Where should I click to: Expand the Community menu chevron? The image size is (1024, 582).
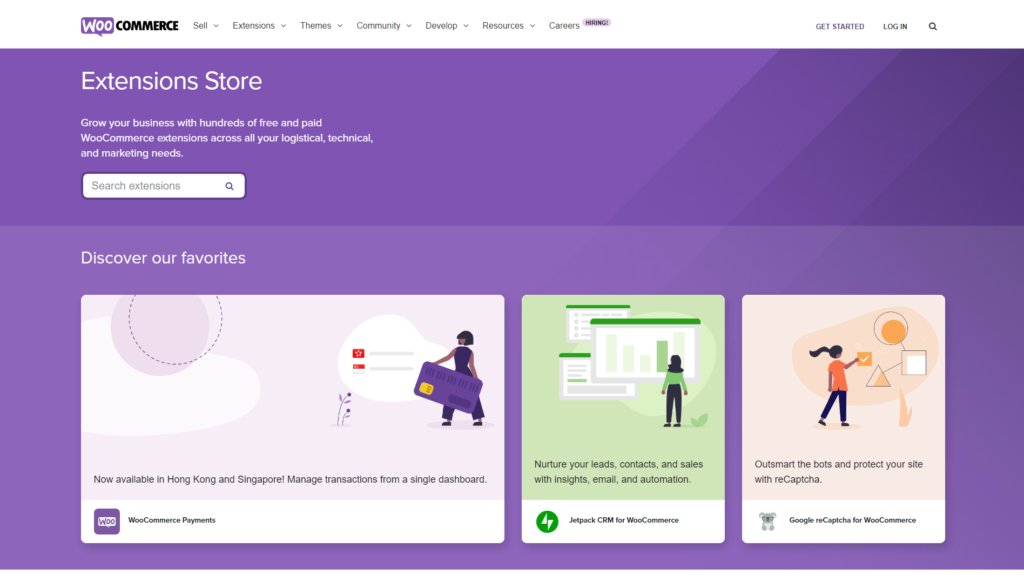pos(409,26)
